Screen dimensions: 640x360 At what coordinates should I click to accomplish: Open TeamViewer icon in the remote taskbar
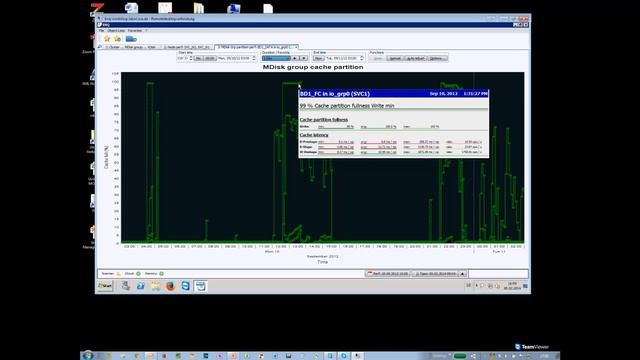click(x=185, y=286)
